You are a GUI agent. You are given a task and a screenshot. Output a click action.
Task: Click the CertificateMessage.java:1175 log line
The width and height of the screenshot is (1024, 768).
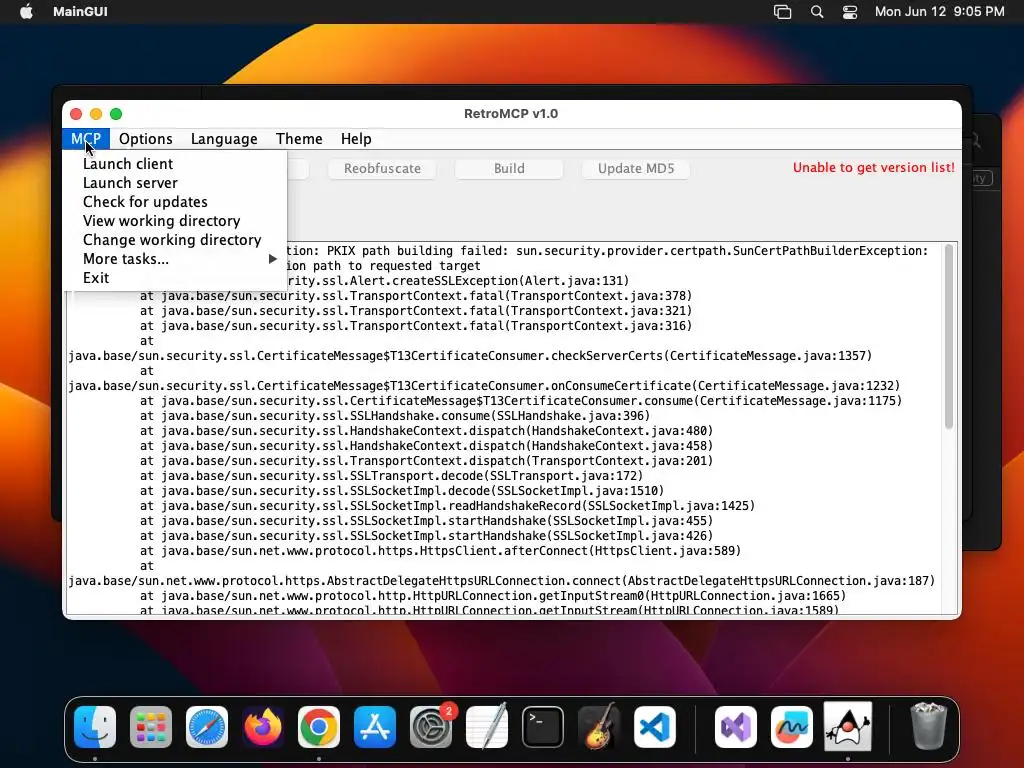pos(520,401)
